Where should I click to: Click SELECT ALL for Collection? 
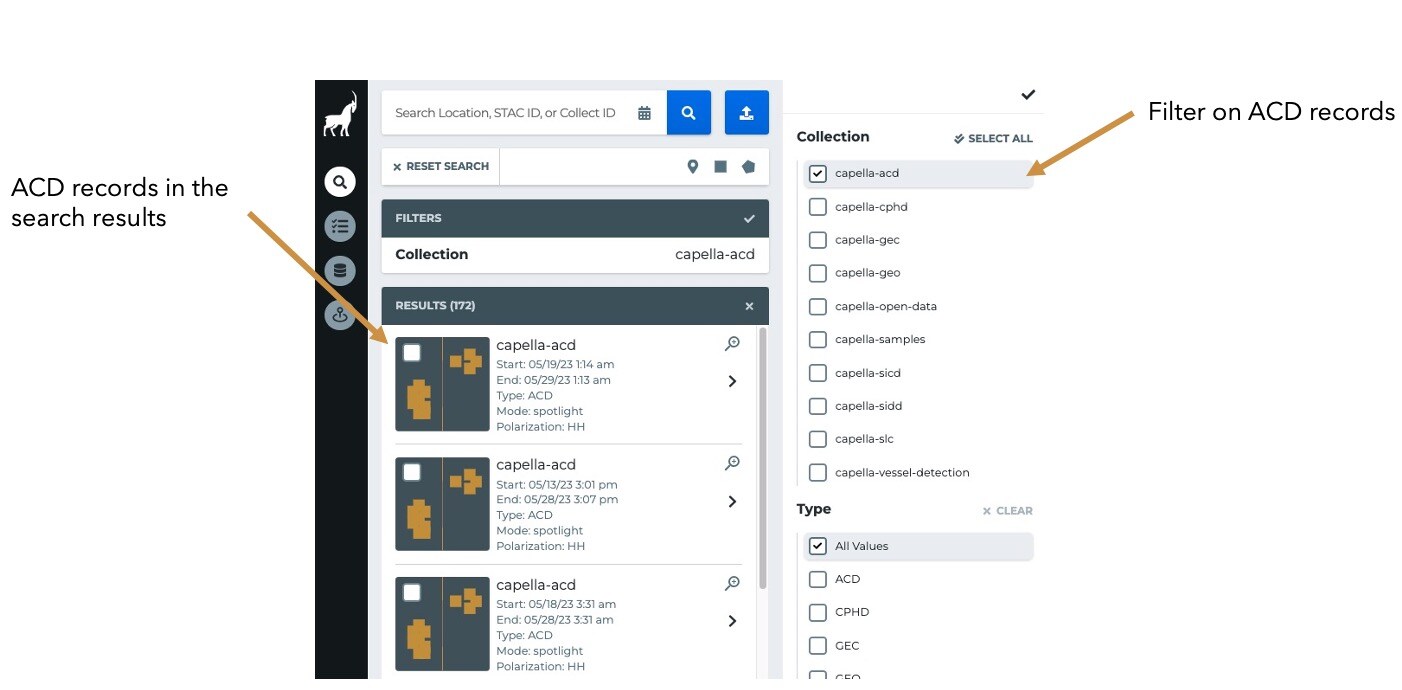pyautogui.click(x=993, y=139)
